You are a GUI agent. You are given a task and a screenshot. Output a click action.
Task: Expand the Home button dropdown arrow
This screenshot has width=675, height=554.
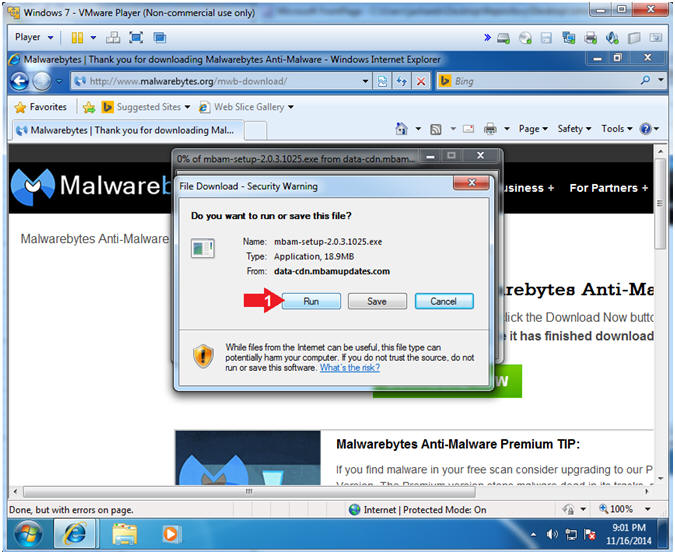click(418, 129)
